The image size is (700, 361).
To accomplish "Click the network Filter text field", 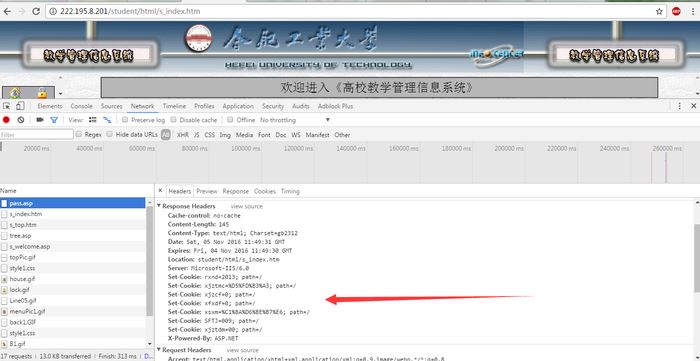I will (37, 134).
